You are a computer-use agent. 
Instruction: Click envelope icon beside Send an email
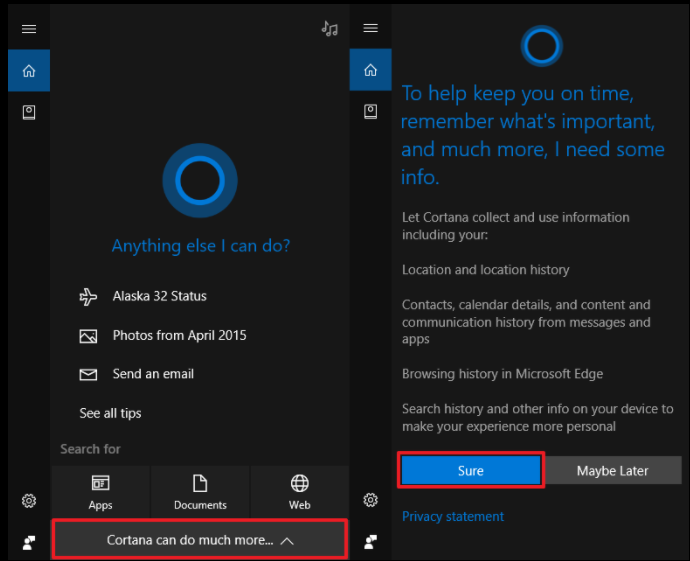point(88,374)
